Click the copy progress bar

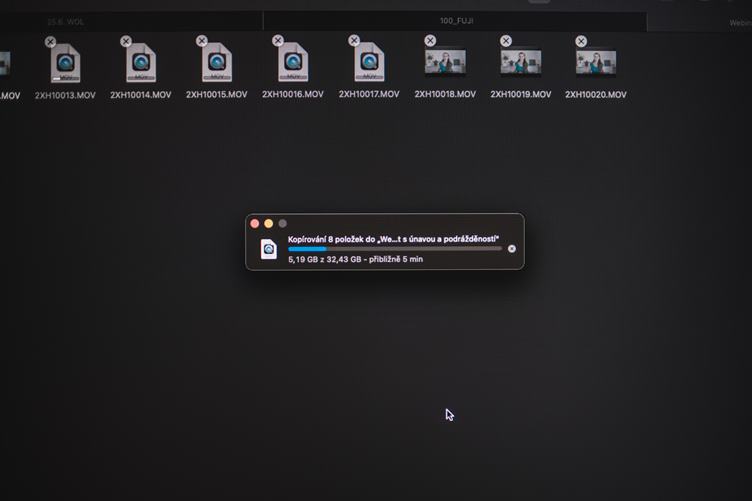(x=395, y=249)
